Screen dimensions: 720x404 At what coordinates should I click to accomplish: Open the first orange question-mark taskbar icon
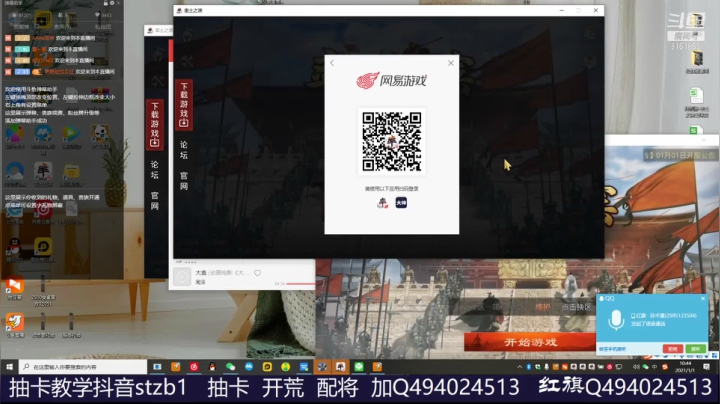(x=175, y=366)
